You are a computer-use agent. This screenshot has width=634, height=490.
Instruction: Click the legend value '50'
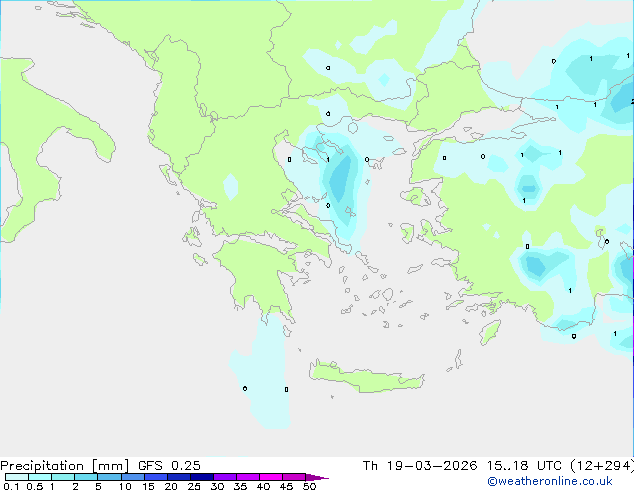[309, 486]
